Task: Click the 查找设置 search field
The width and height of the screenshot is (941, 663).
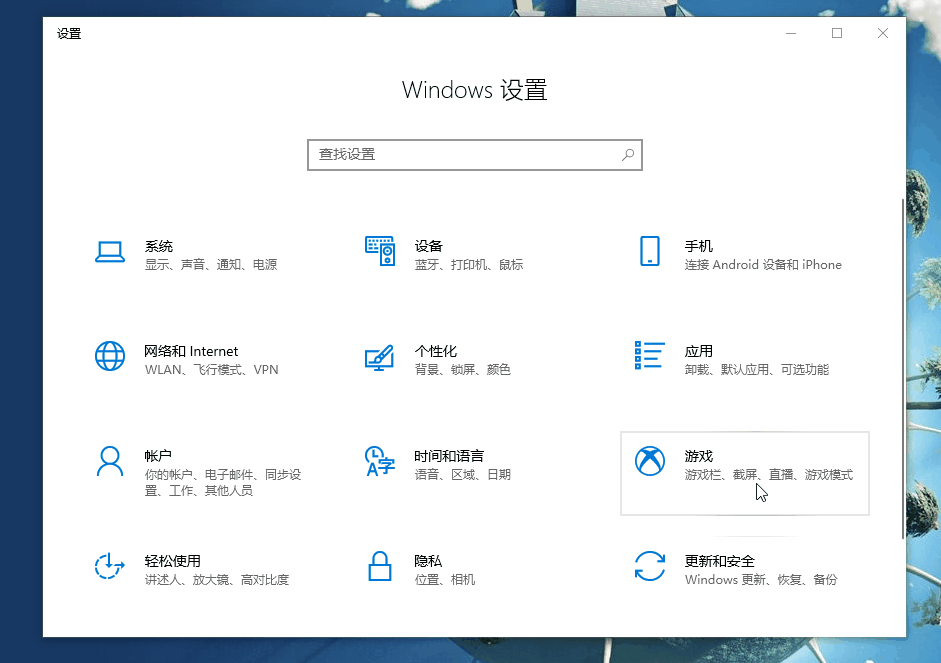Action: coord(460,155)
